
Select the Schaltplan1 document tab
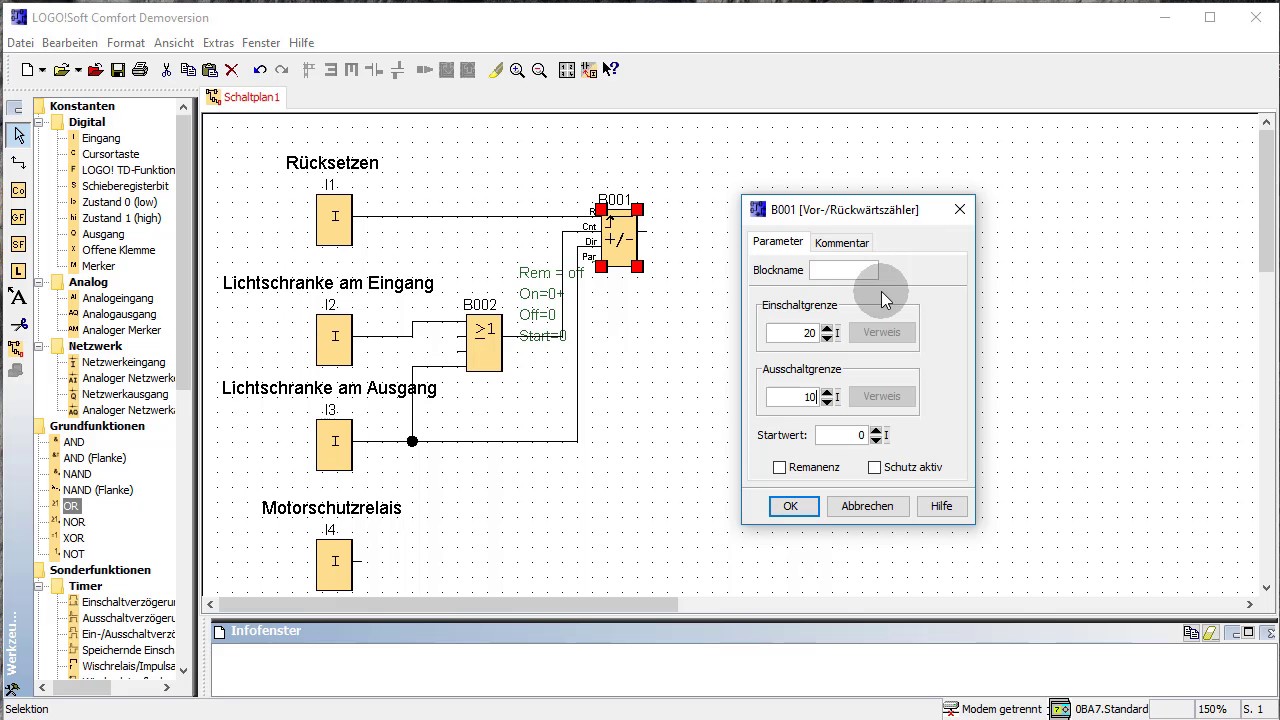click(245, 97)
